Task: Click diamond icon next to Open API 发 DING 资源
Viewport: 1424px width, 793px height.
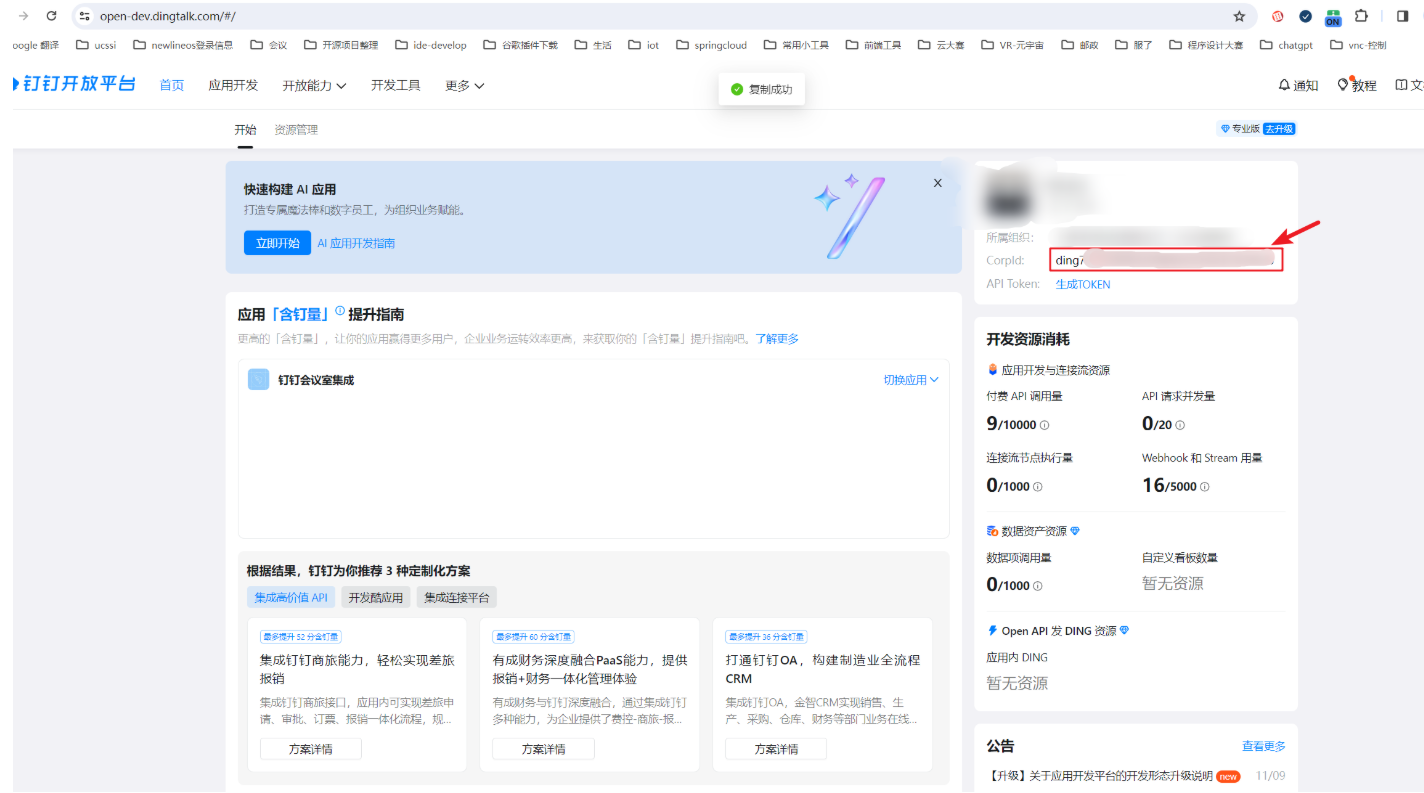Action: tap(1124, 631)
